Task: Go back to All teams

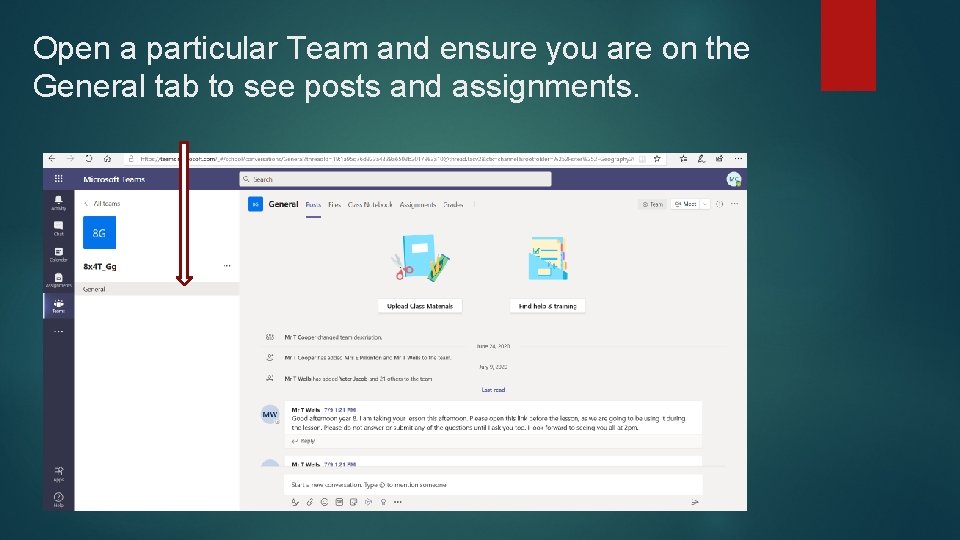Action: tap(103, 203)
